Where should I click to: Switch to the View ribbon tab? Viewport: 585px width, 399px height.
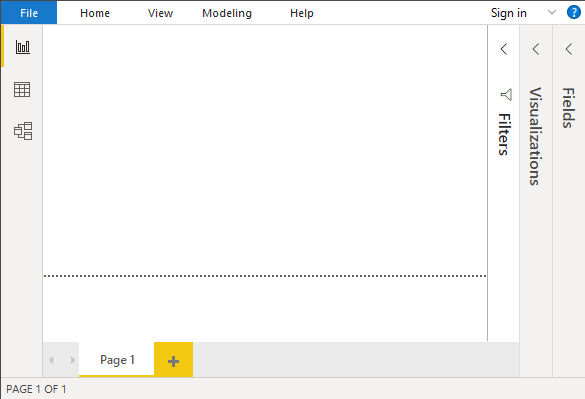click(x=160, y=13)
